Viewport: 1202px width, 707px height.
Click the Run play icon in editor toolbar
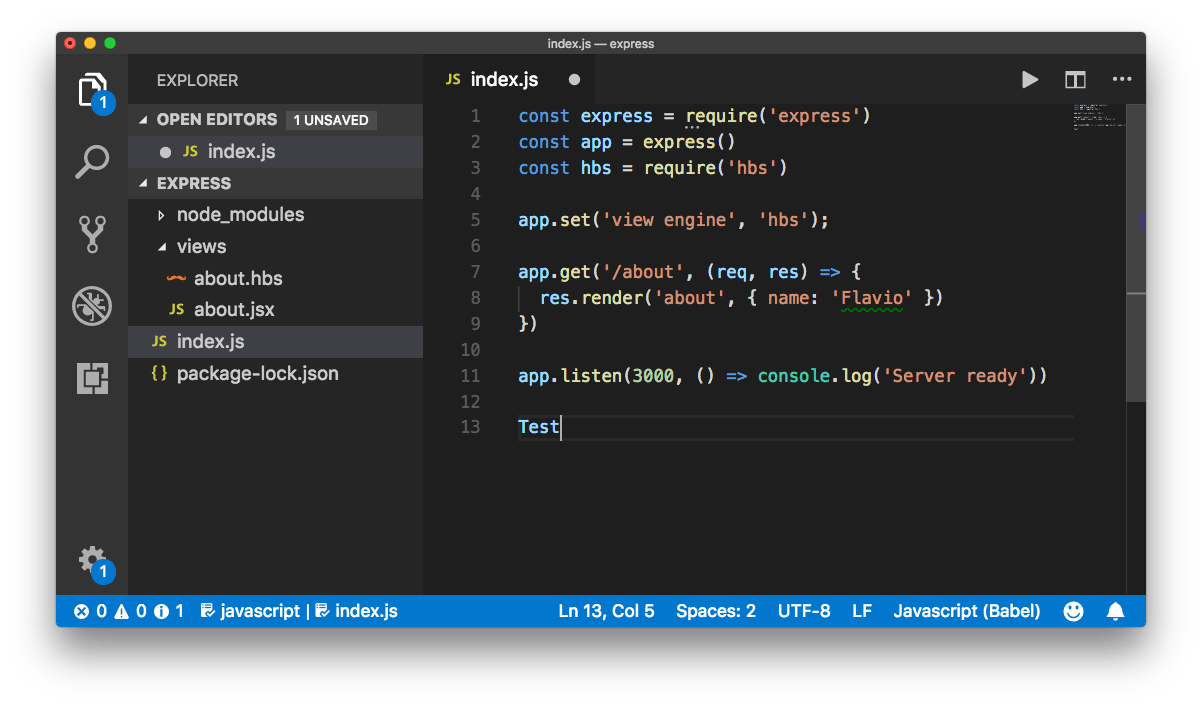[x=1029, y=80]
